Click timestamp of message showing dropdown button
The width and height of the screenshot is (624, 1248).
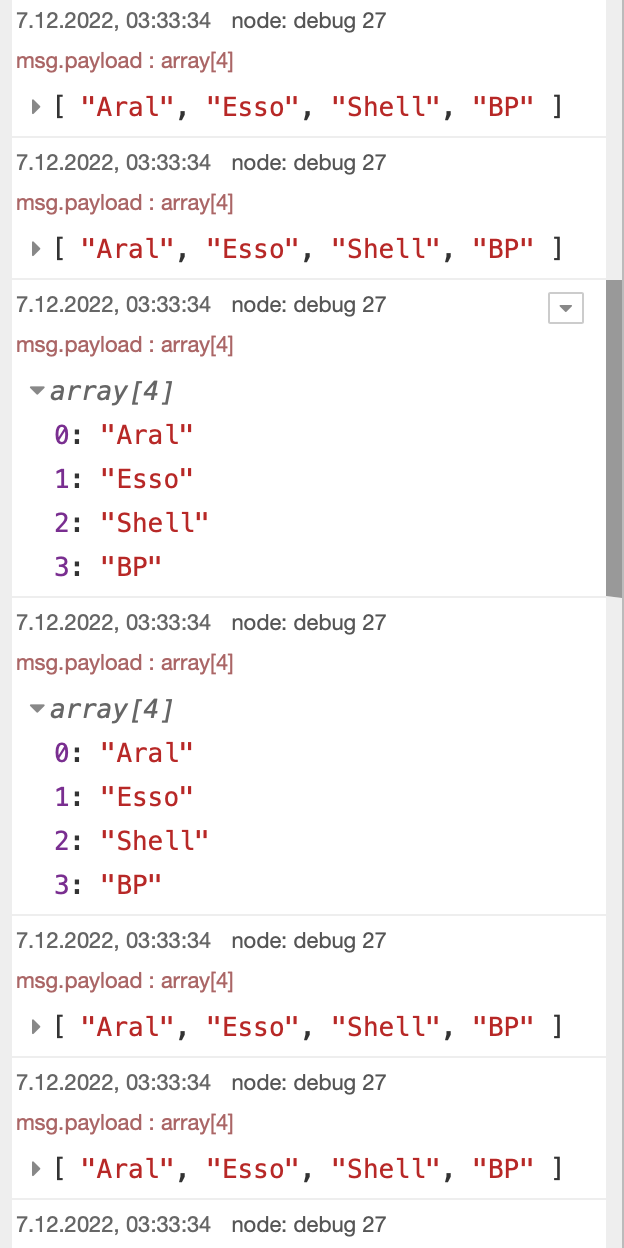(x=114, y=305)
